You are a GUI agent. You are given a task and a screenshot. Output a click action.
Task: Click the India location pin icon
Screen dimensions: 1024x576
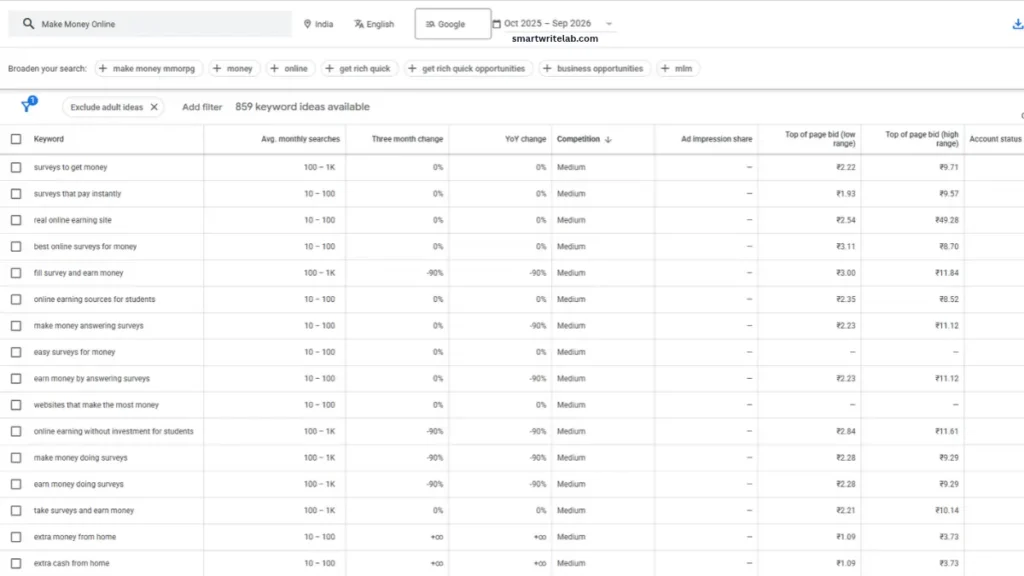pyautogui.click(x=307, y=24)
